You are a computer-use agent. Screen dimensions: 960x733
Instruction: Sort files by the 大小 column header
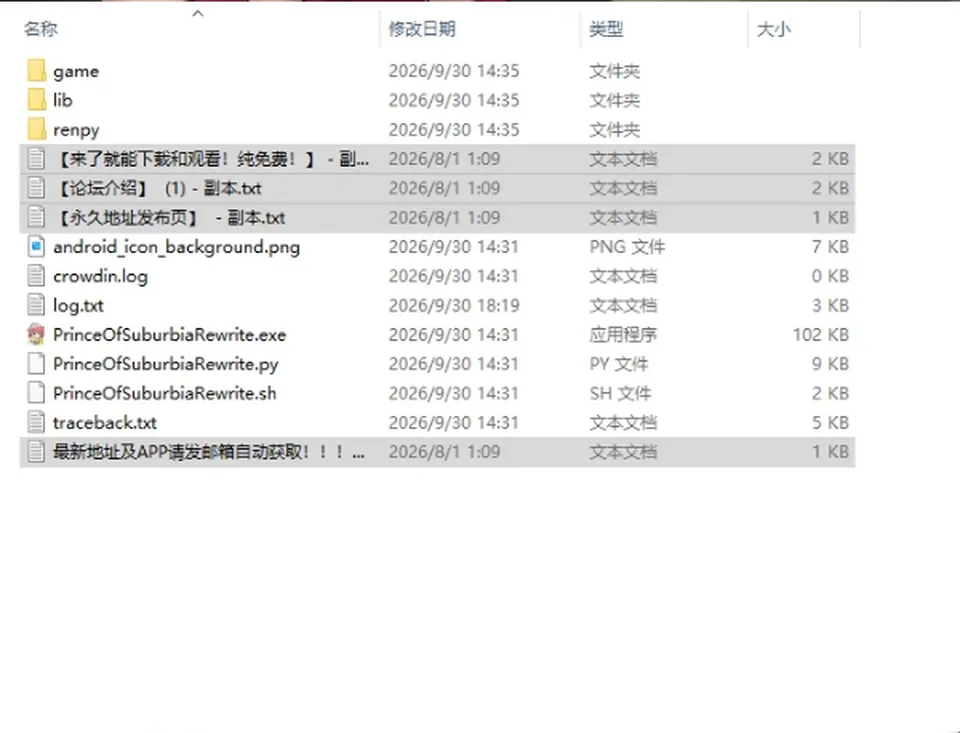(x=774, y=29)
